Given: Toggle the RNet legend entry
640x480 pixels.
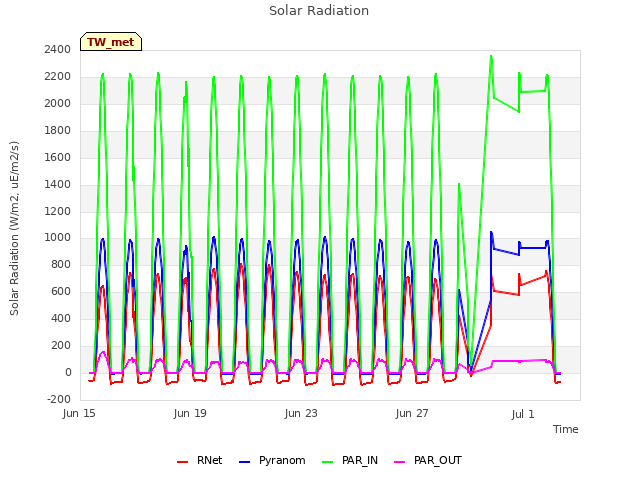Looking at the screenshot, I should tap(200, 460).
